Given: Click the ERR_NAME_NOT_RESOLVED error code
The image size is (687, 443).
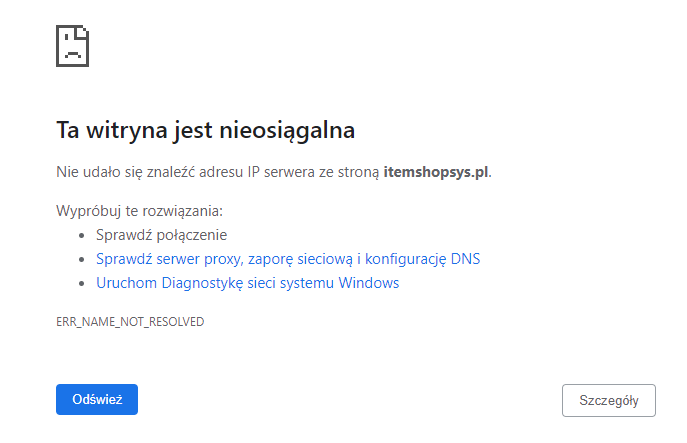Looking at the screenshot, I should point(130,322).
